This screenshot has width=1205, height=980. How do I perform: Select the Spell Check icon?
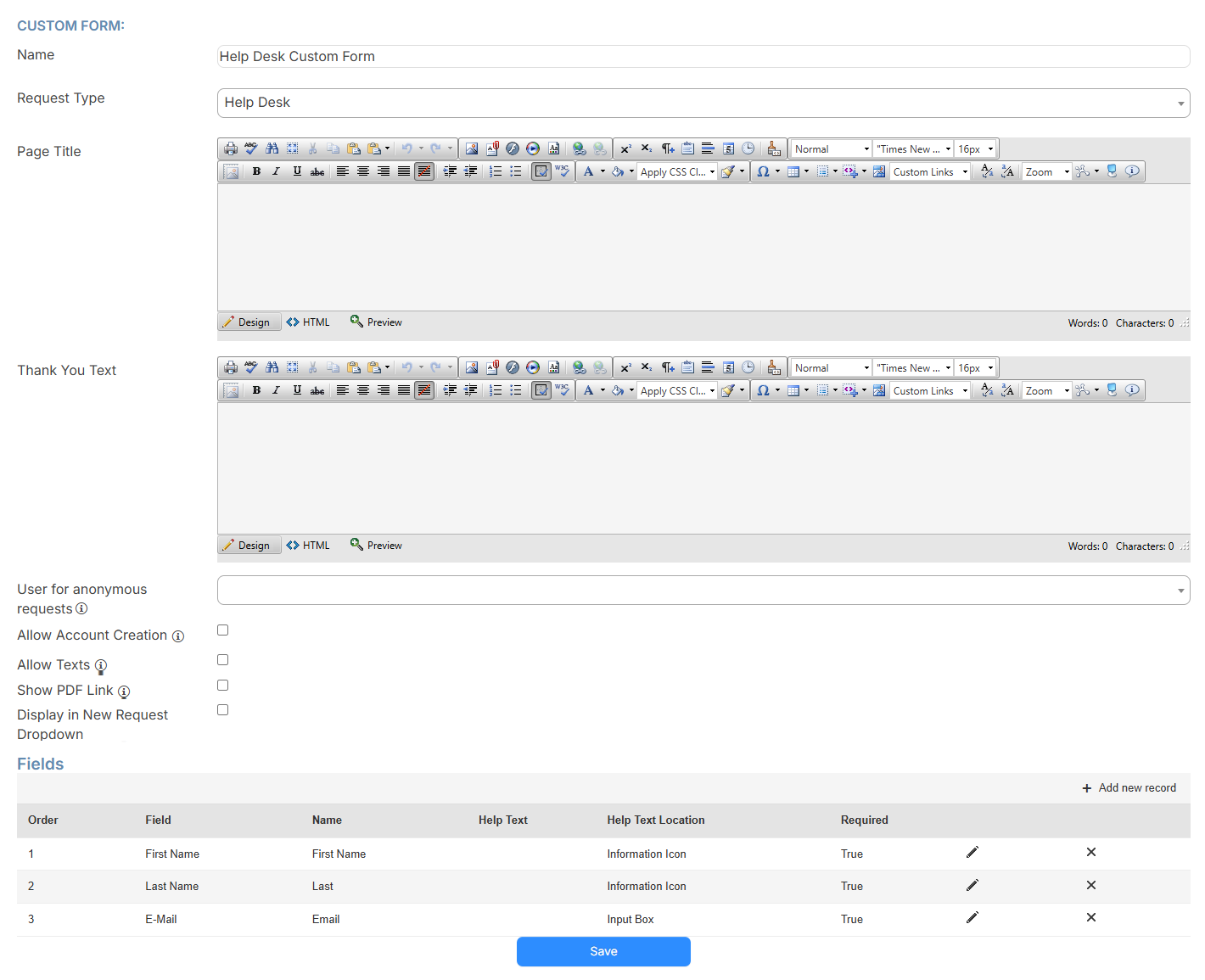(x=251, y=148)
